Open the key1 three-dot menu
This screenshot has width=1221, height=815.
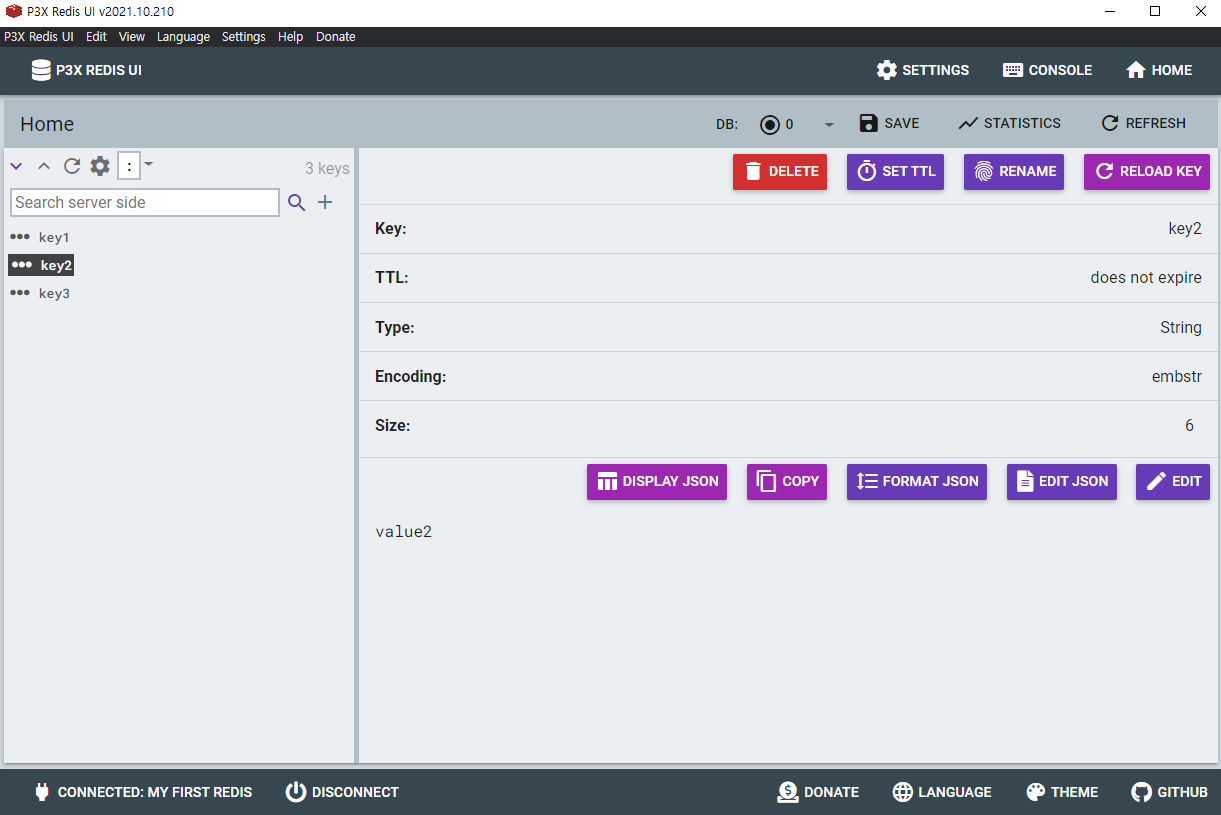point(19,237)
